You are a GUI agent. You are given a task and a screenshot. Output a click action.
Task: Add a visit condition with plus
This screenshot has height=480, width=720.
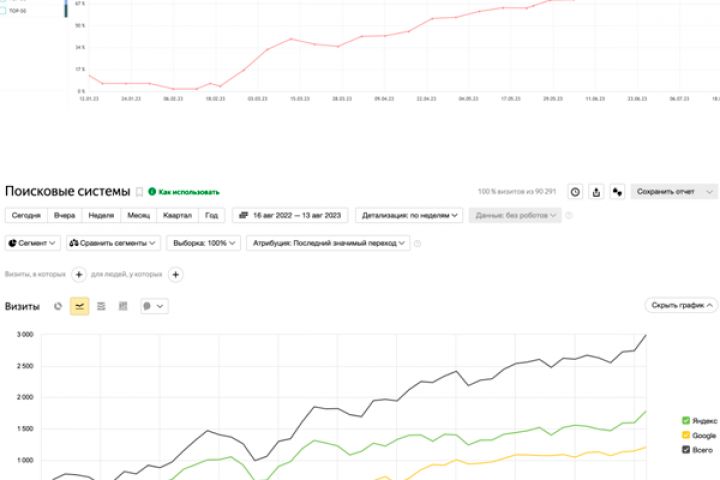coord(79,274)
